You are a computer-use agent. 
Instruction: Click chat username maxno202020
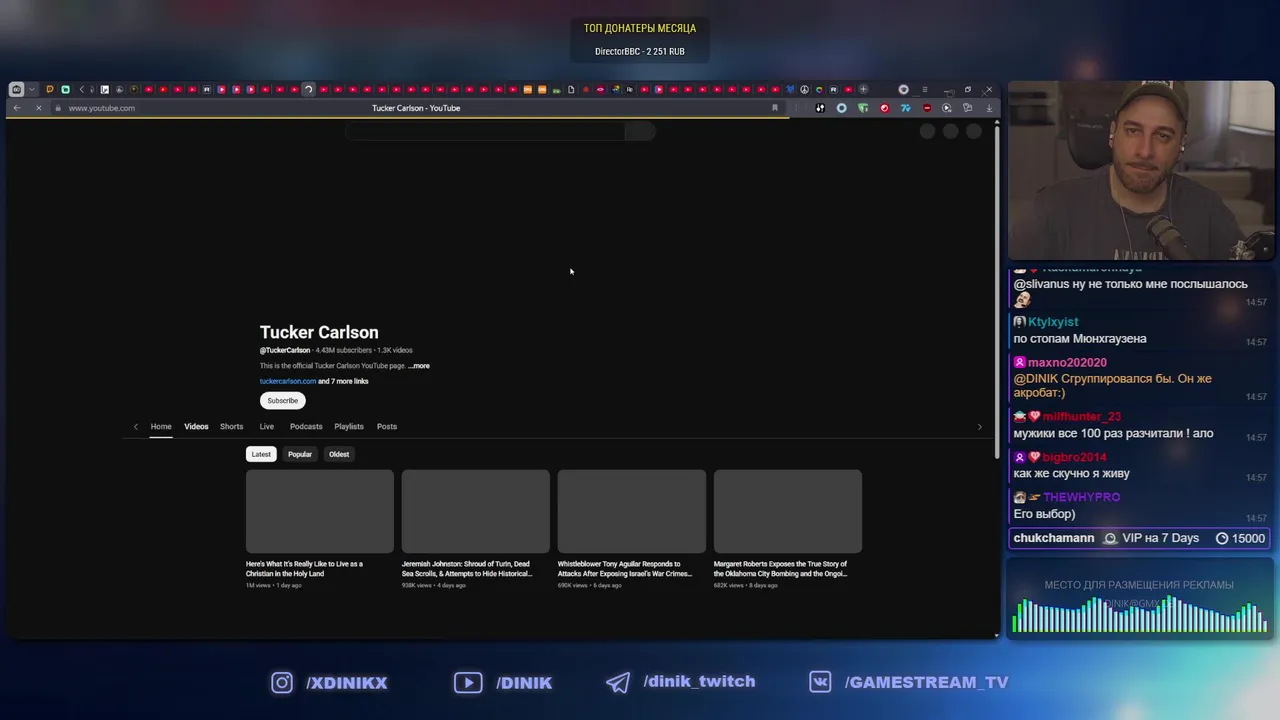click(x=1067, y=362)
